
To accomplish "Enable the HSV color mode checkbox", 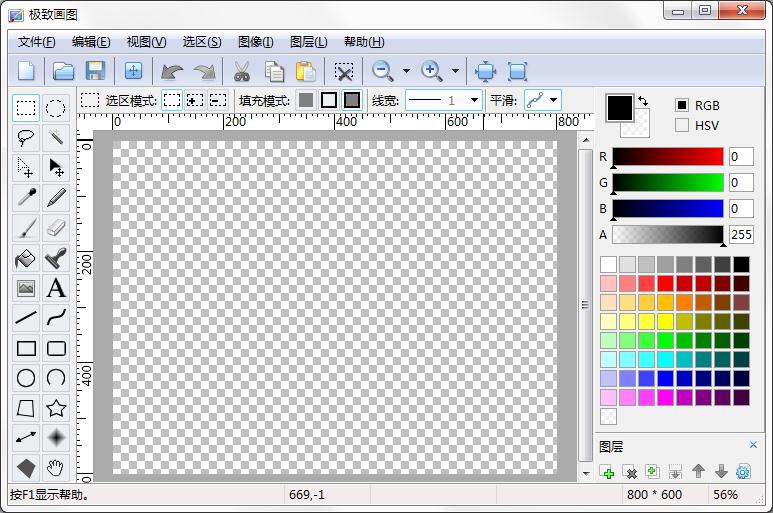I will [682, 125].
